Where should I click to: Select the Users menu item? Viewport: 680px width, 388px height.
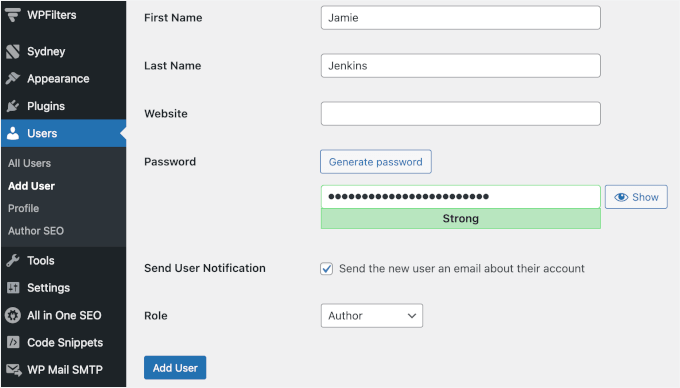click(x=63, y=134)
